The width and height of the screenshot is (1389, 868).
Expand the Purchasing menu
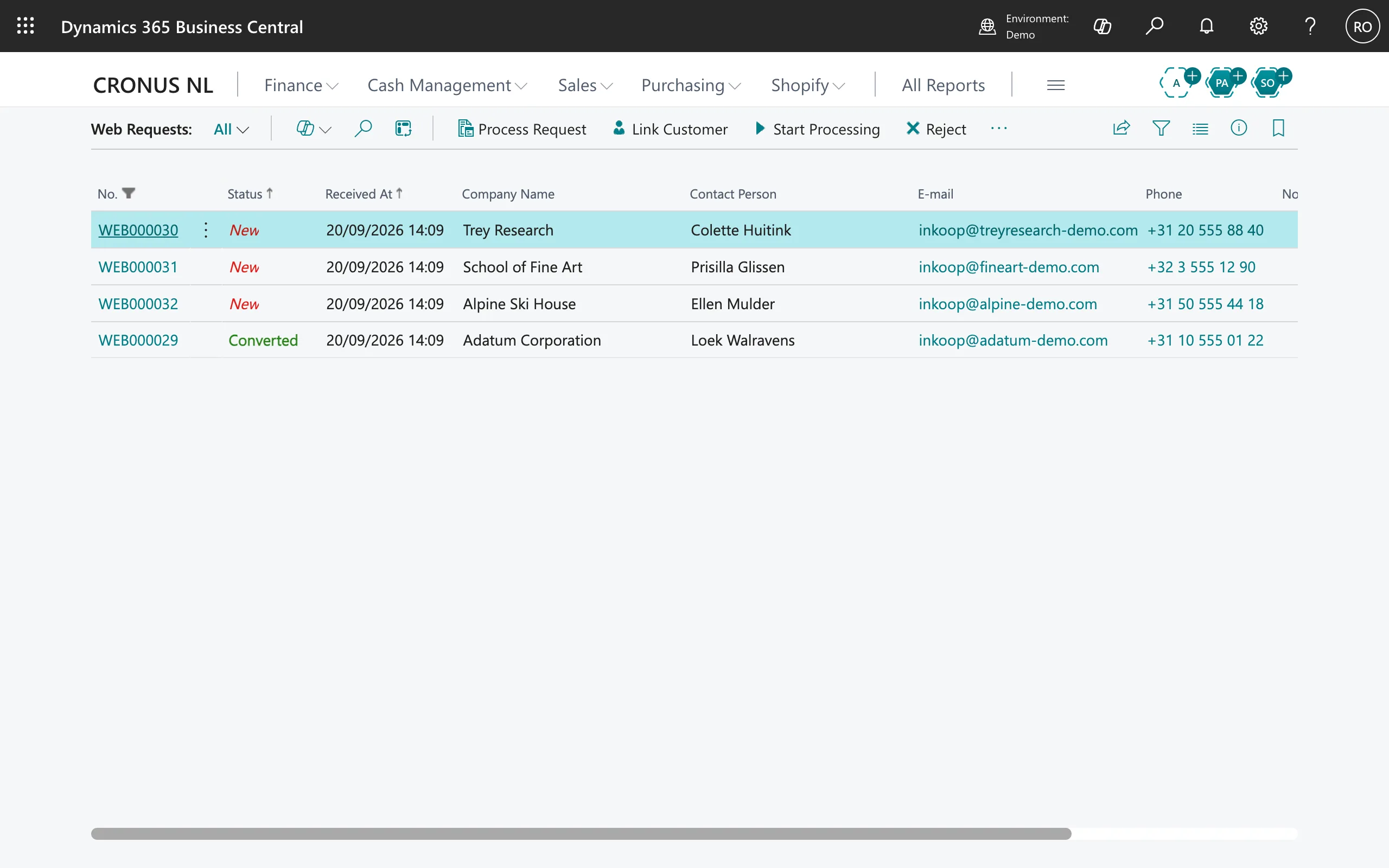coord(692,86)
